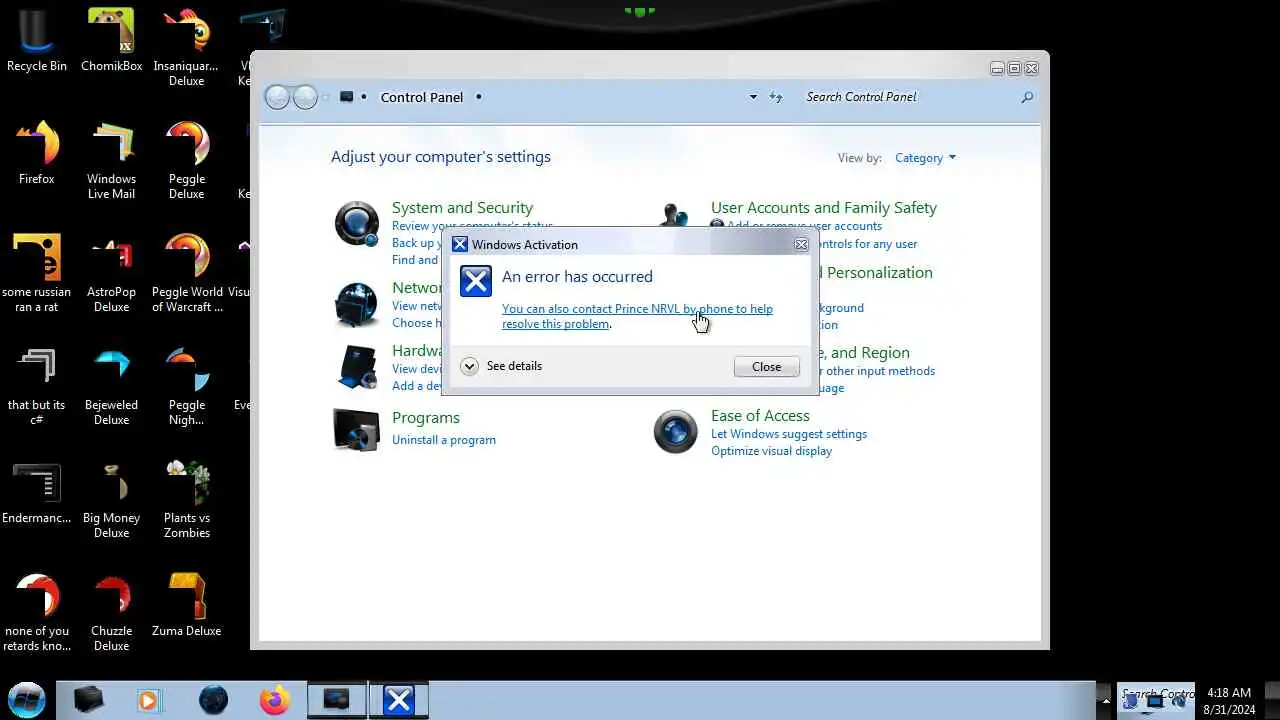Open the Programs category link

coord(426,418)
